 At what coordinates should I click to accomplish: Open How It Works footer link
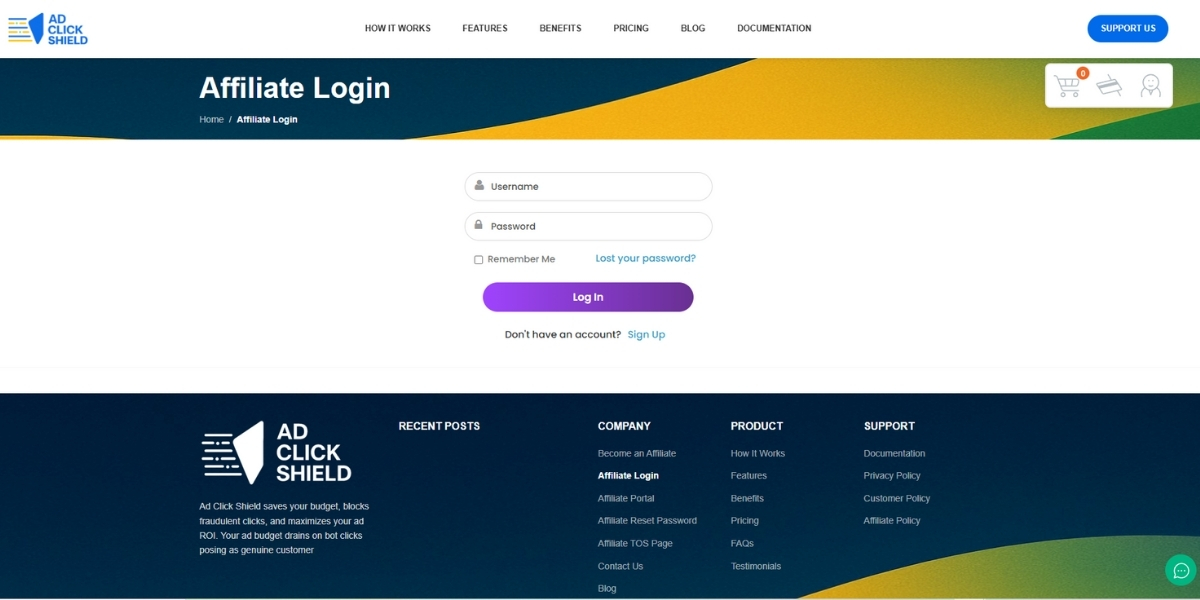pyautogui.click(x=758, y=454)
